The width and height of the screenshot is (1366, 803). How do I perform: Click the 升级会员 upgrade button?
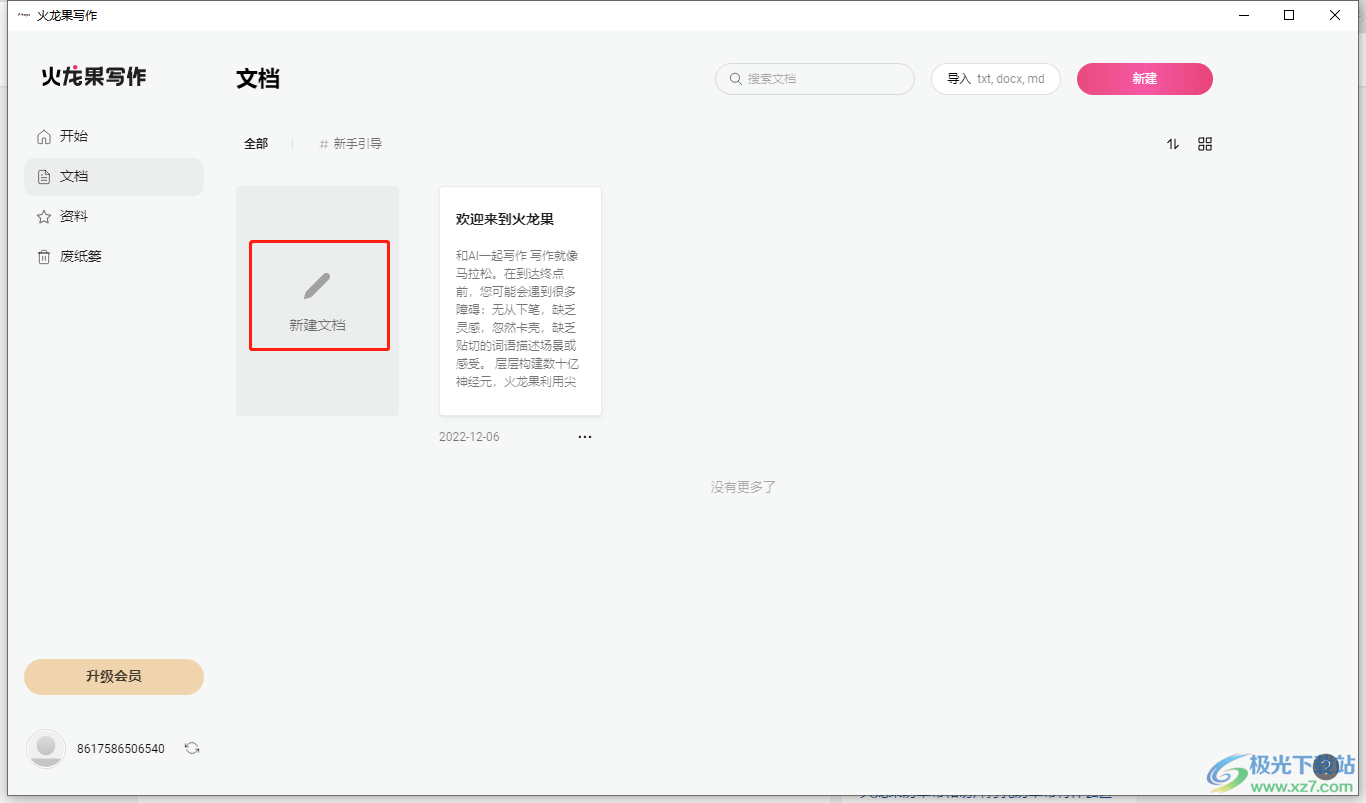coord(114,677)
